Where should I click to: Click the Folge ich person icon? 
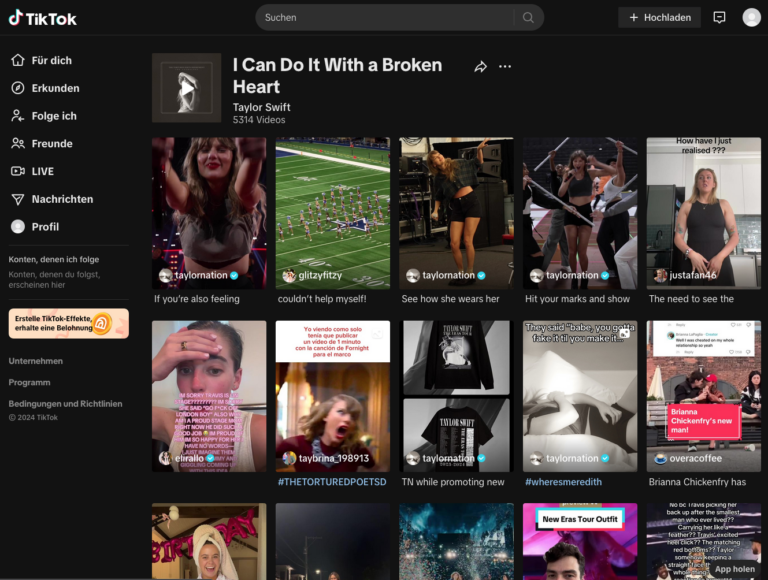click(18, 116)
